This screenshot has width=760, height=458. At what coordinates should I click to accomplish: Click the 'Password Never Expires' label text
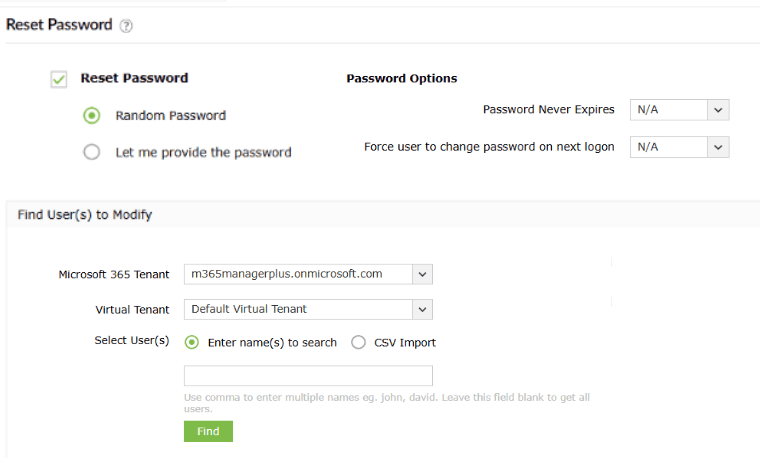point(548,110)
